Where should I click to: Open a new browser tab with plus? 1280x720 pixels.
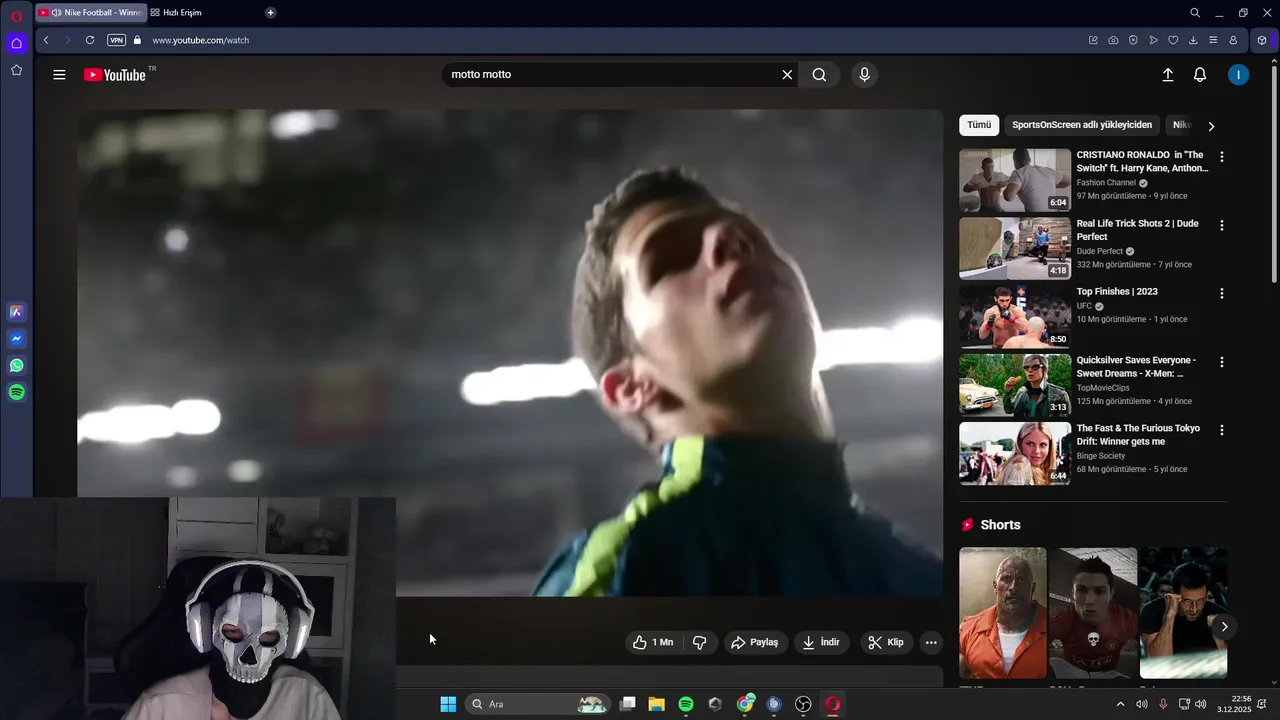pyautogui.click(x=270, y=13)
